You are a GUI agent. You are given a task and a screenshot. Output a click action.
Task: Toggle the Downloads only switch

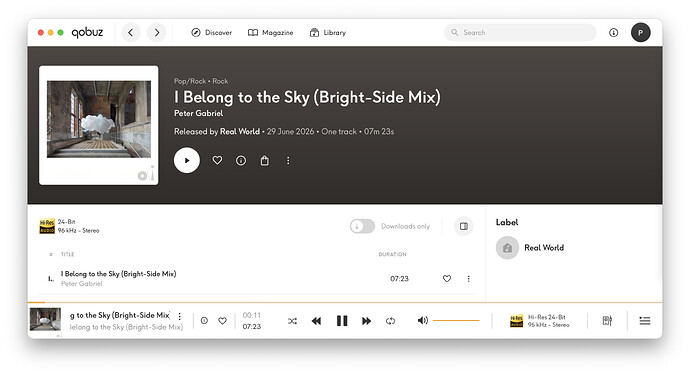point(362,226)
